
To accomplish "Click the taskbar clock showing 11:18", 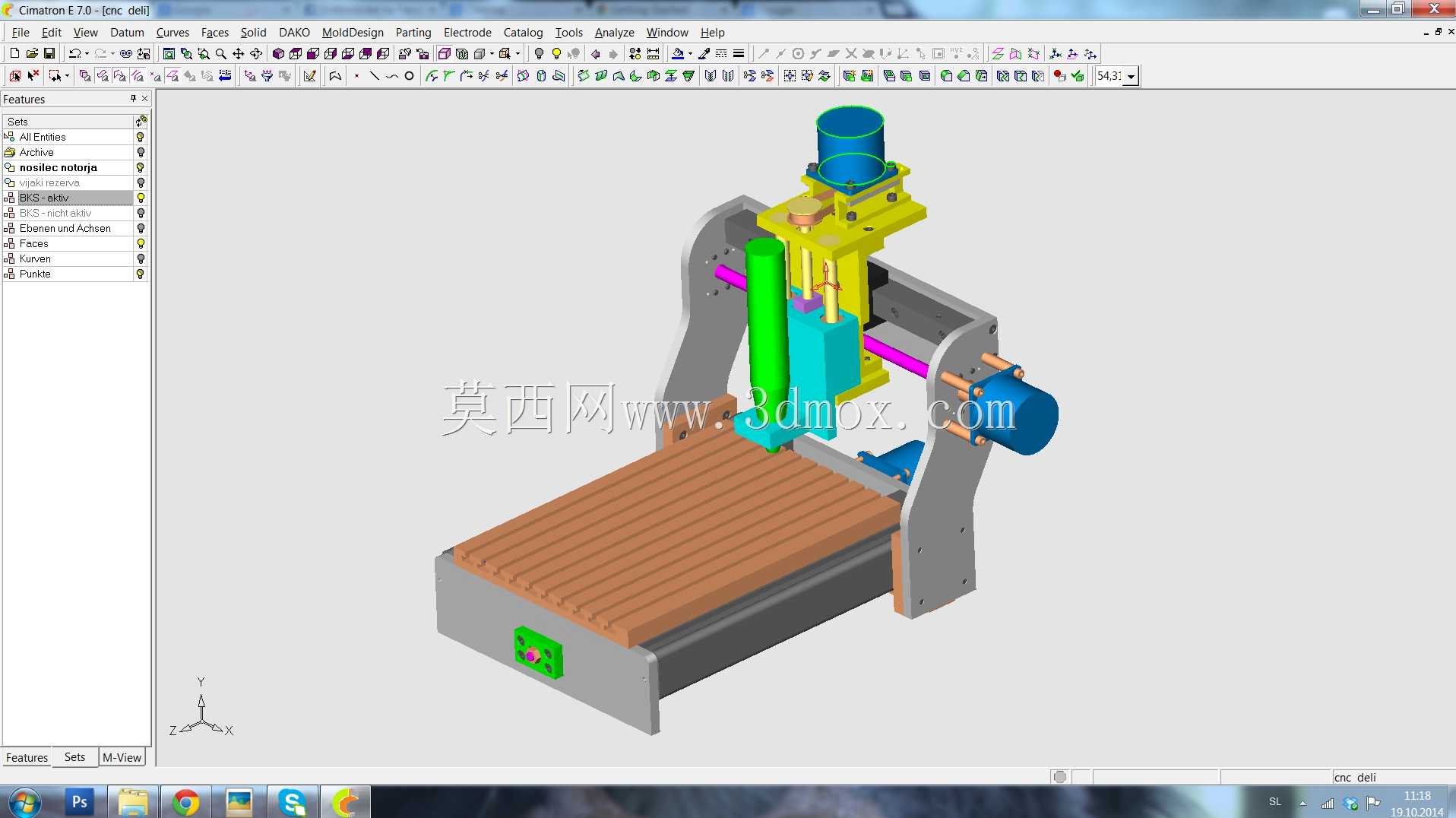I will (x=1417, y=796).
